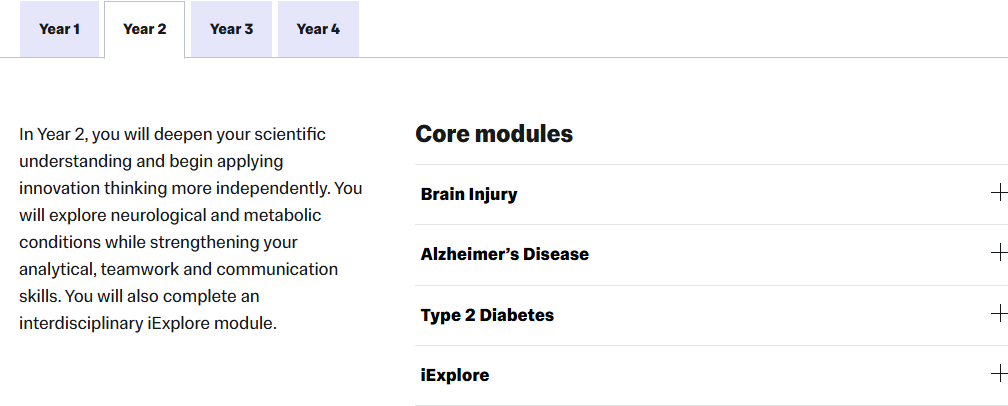Viewport: 1008px width, 406px height.
Task: Click the plus icon beside Type 2 Diabetes
Action: tap(998, 314)
